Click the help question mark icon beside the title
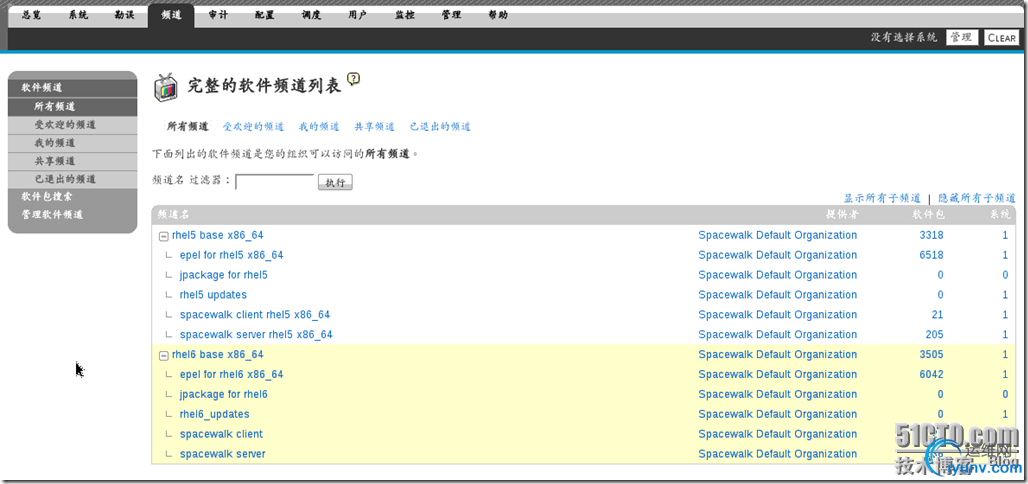 (354, 79)
